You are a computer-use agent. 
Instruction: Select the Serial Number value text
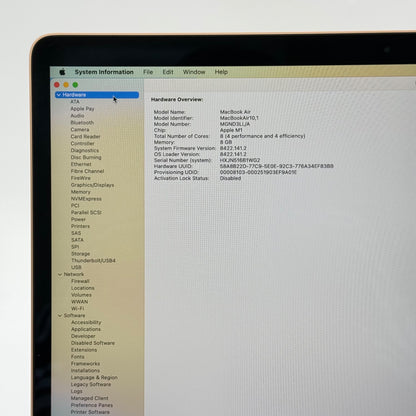pyautogui.click(x=240, y=160)
